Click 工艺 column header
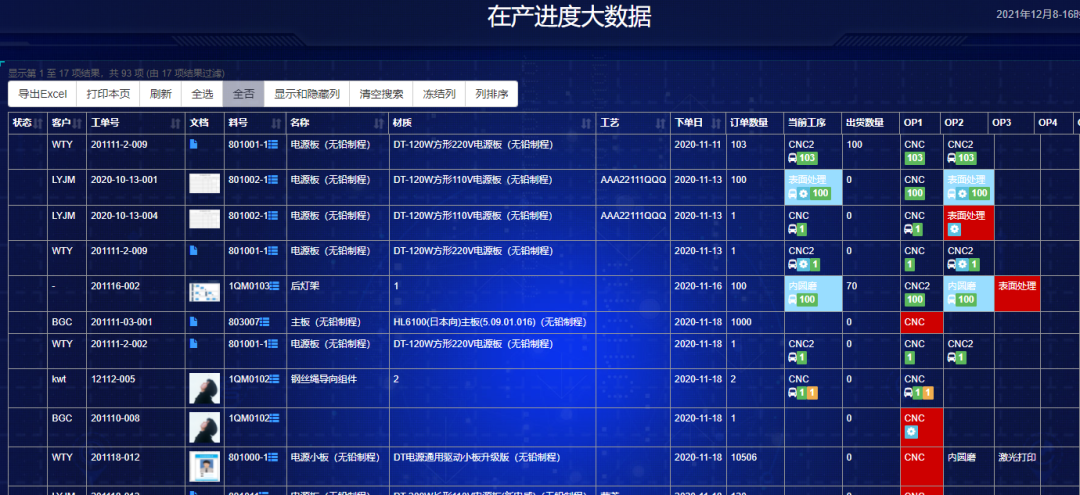 633,123
